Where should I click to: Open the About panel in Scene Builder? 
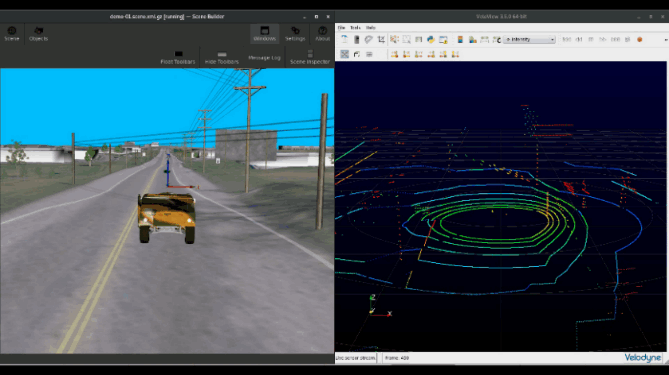click(323, 34)
